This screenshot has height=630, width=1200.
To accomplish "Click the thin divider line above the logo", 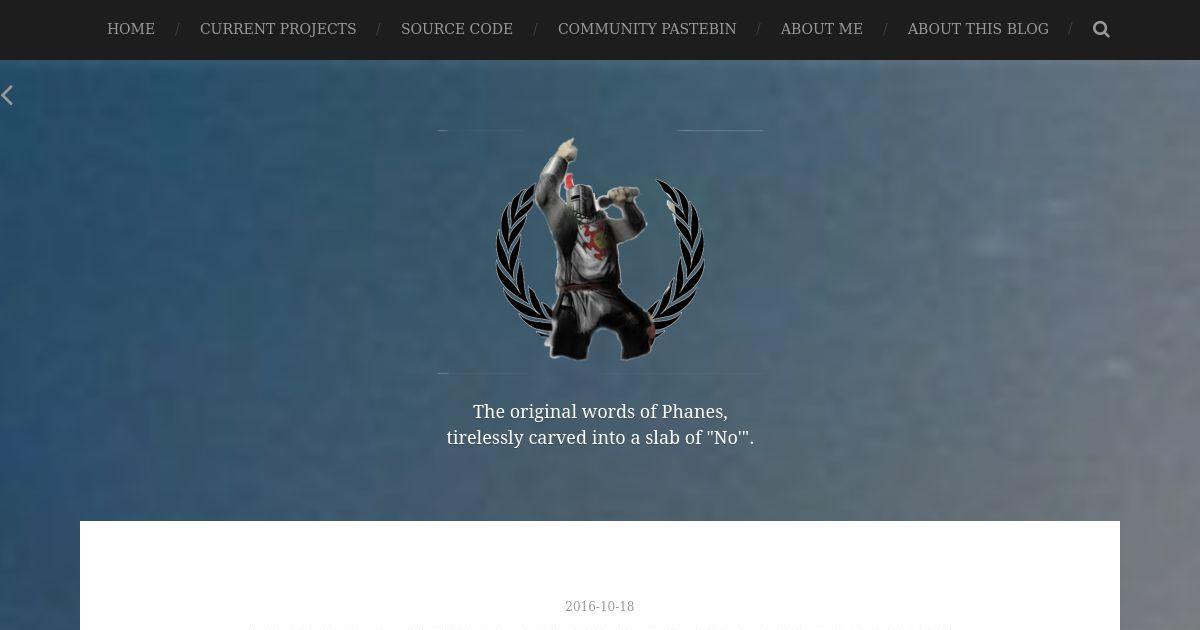I will click(x=600, y=130).
